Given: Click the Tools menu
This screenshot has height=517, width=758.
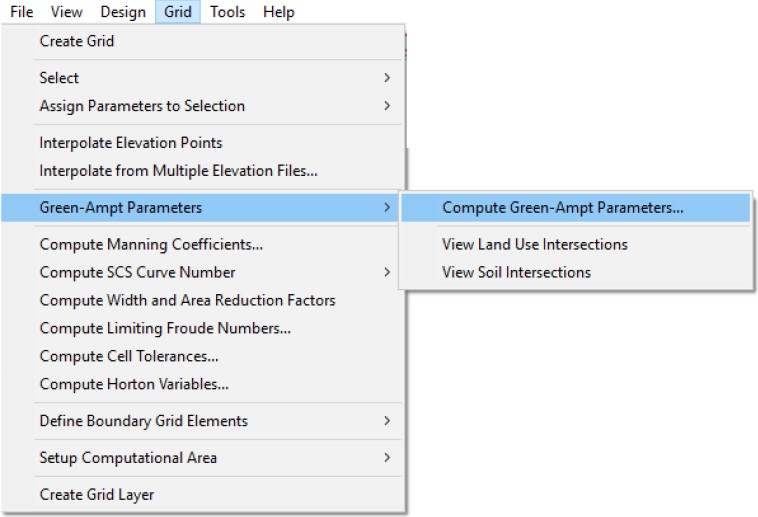Looking at the screenshot, I should coord(228,12).
